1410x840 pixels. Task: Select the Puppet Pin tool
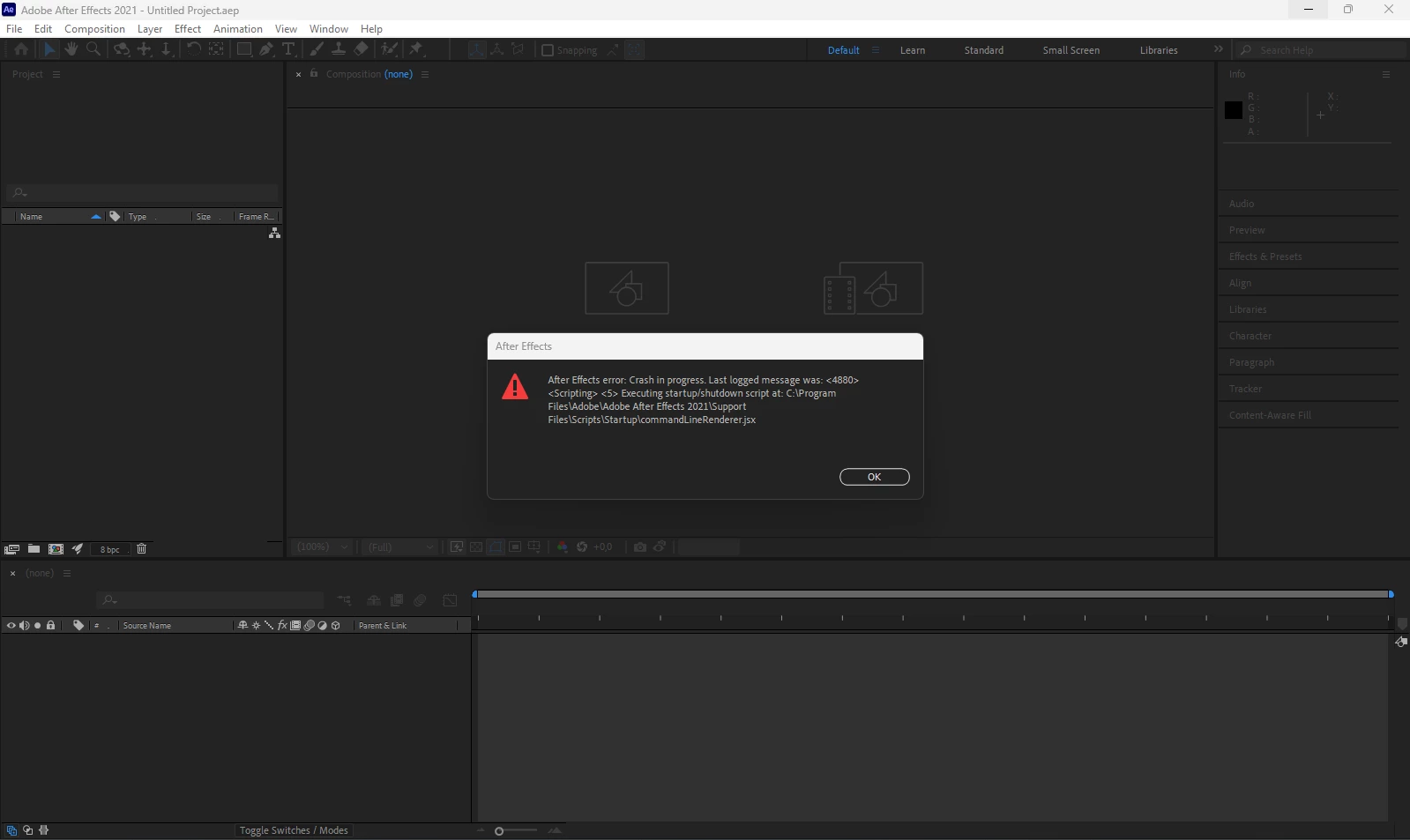(x=416, y=49)
